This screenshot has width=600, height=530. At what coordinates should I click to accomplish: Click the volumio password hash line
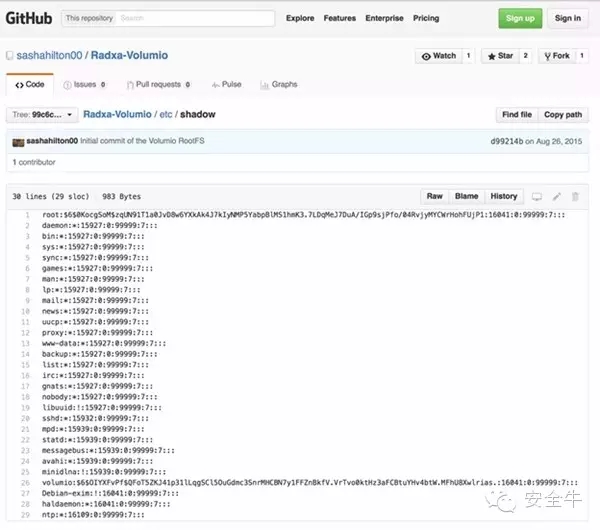(x=310, y=483)
